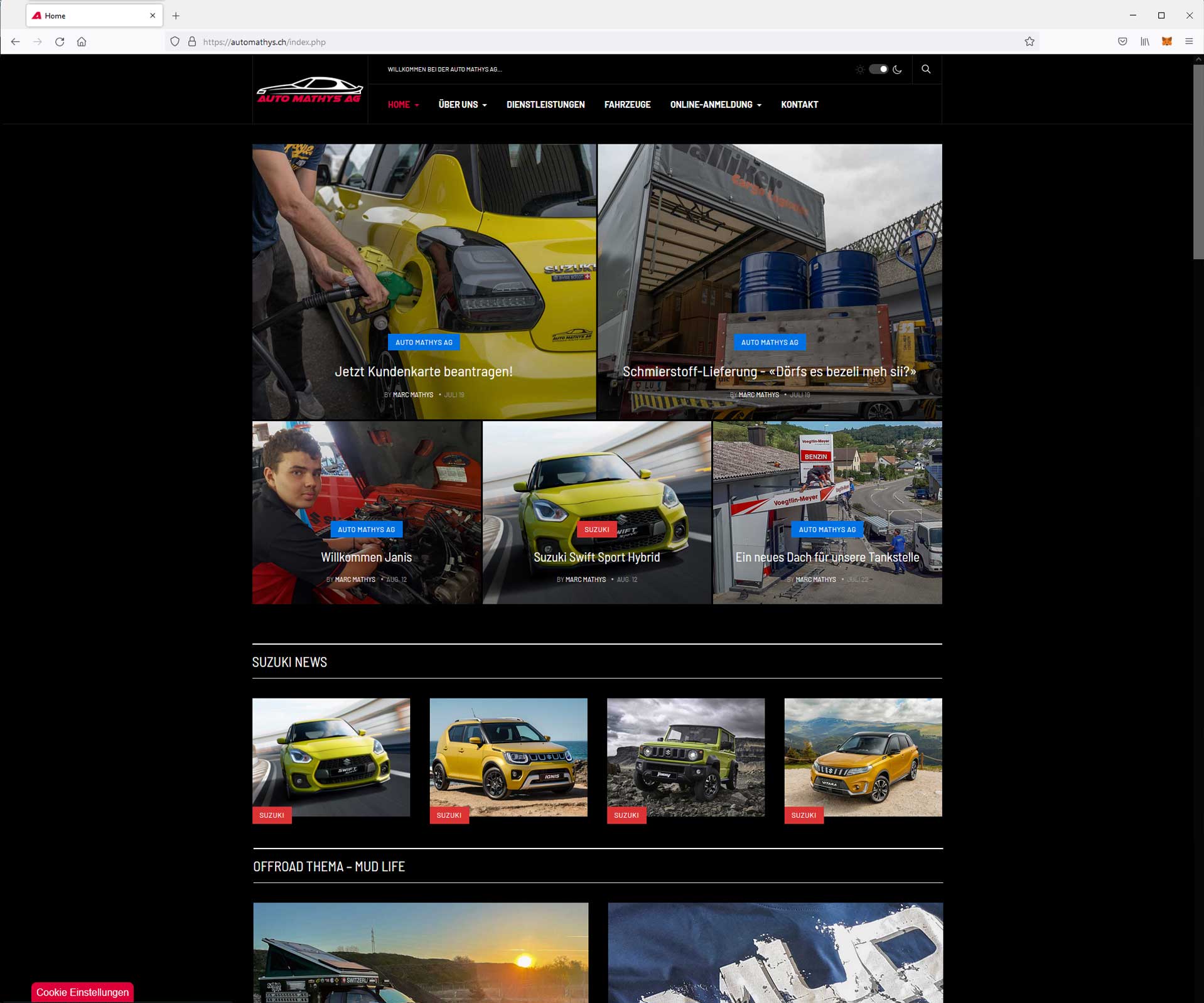
Task: Click the URL address bar
Action: 603,42
